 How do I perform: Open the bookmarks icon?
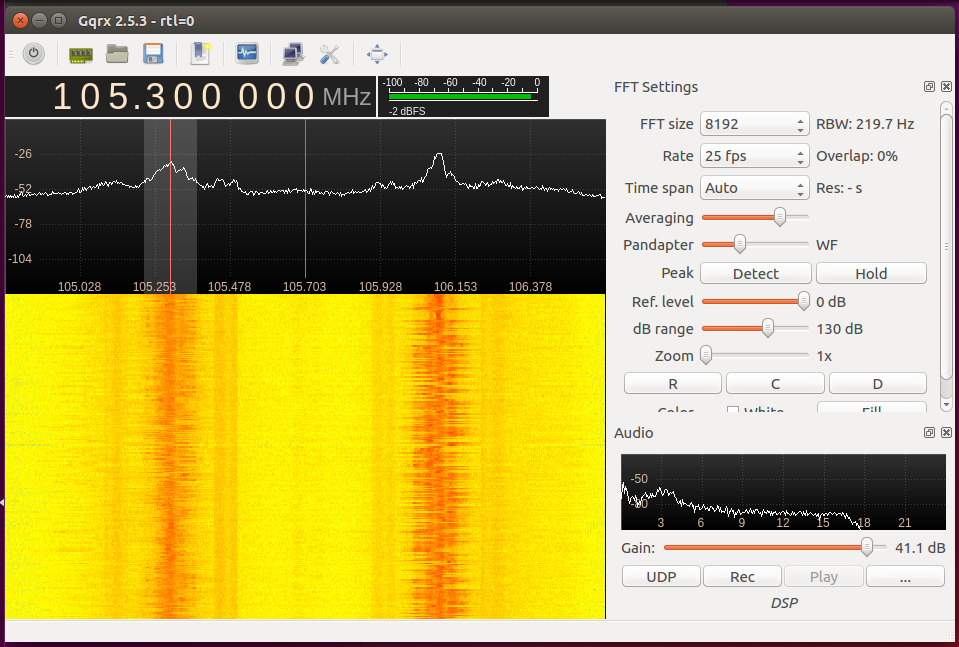pyautogui.click(x=200, y=54)
